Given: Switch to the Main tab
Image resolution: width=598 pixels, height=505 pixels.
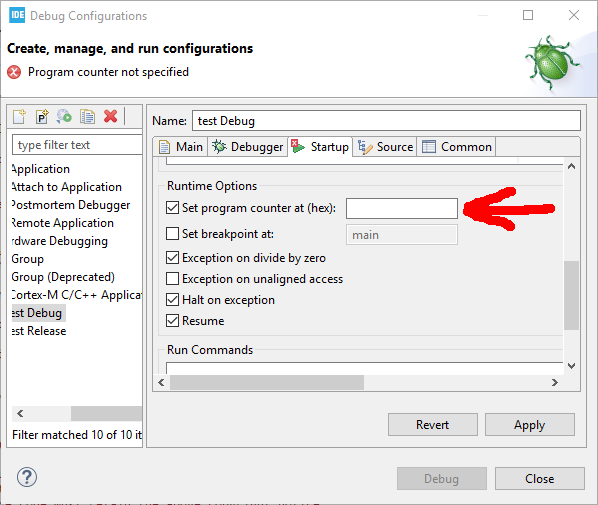Looking at the screenshot, I should (x=180, y=147).
